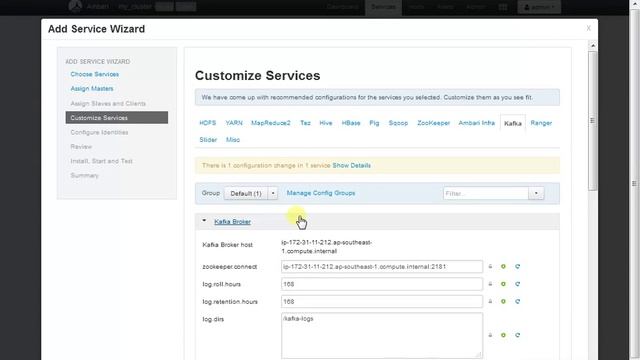This screenshot has height=360, width=640.
Task: Switch to the YARN tab
Action: pyautogui.click(x=234, y=123)
